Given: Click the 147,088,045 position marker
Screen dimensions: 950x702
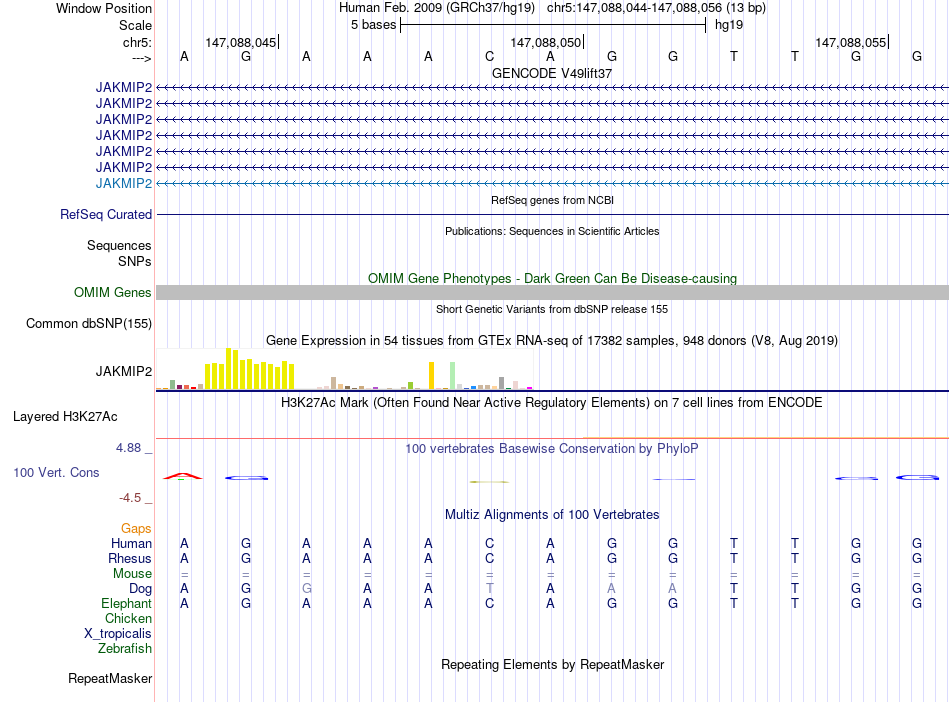Looking at the screenshot, I should (241, 42).
